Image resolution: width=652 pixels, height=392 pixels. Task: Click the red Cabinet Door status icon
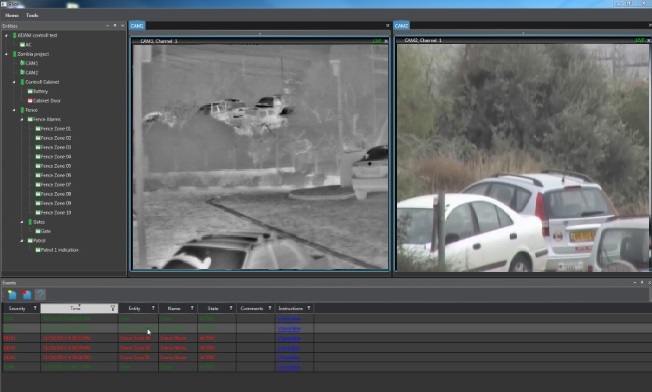tap(30, 101)
